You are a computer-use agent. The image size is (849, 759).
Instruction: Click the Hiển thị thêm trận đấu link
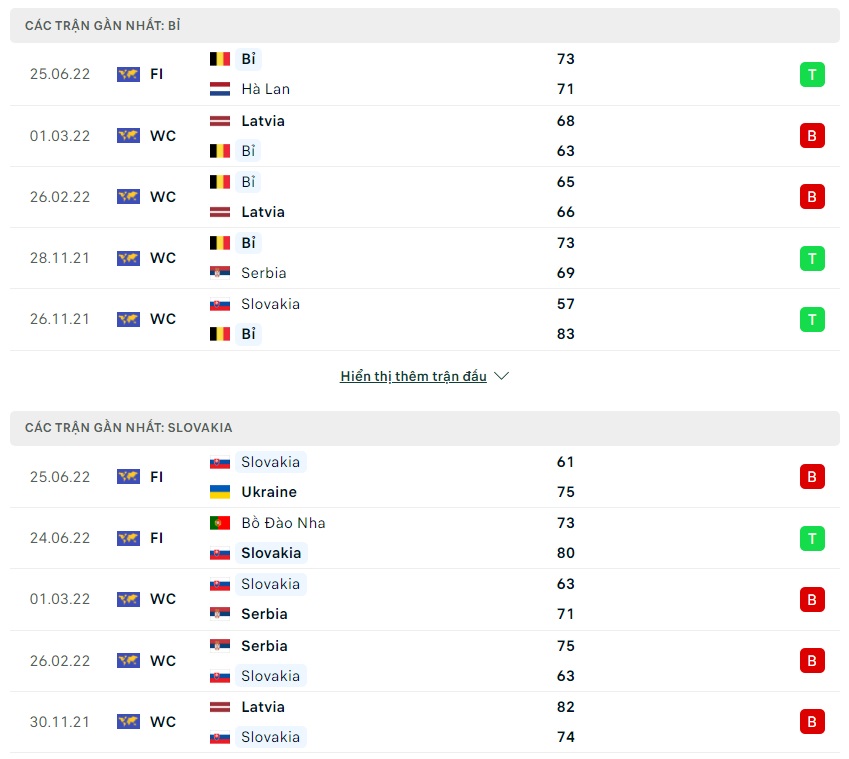[x=413, y=377]
